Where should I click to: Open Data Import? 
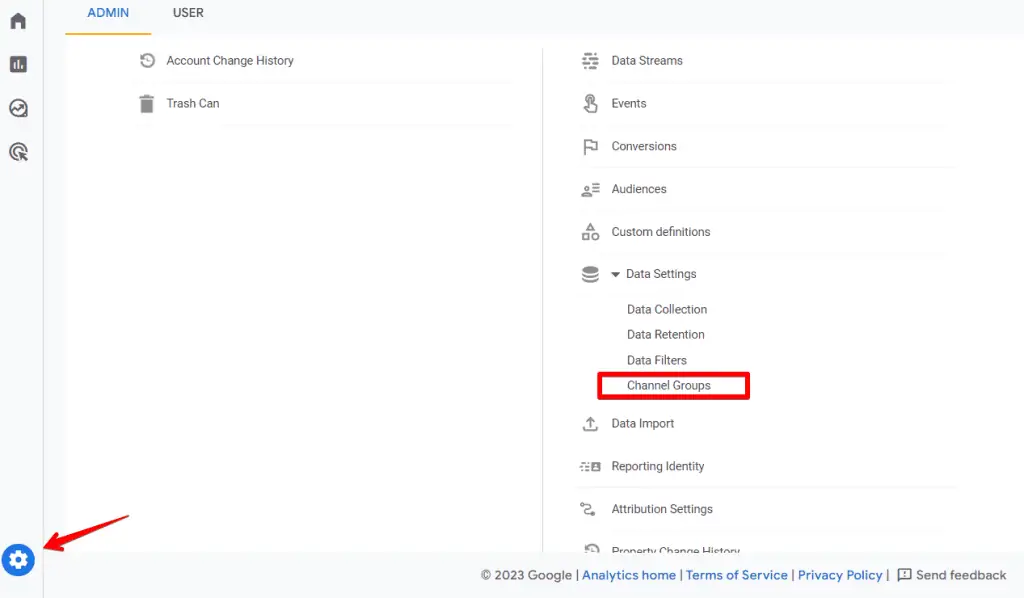point(644,423)
